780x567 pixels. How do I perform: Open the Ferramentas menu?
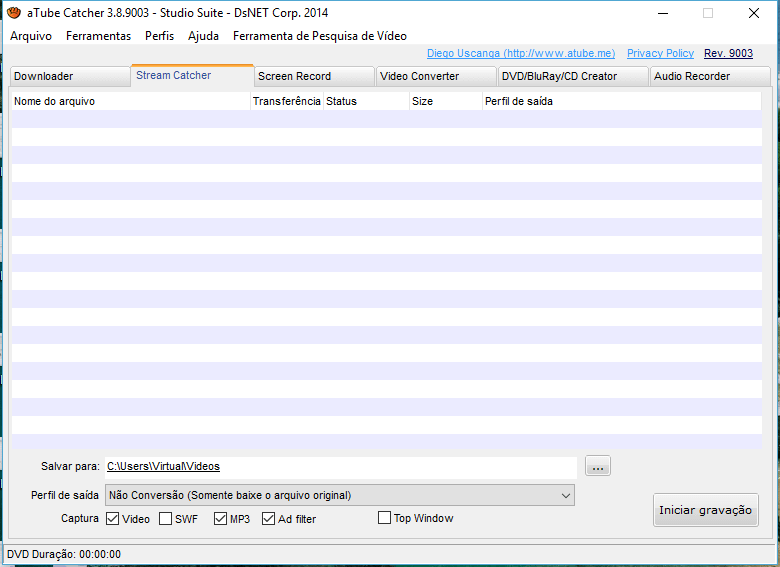click(x=98, y=36)
